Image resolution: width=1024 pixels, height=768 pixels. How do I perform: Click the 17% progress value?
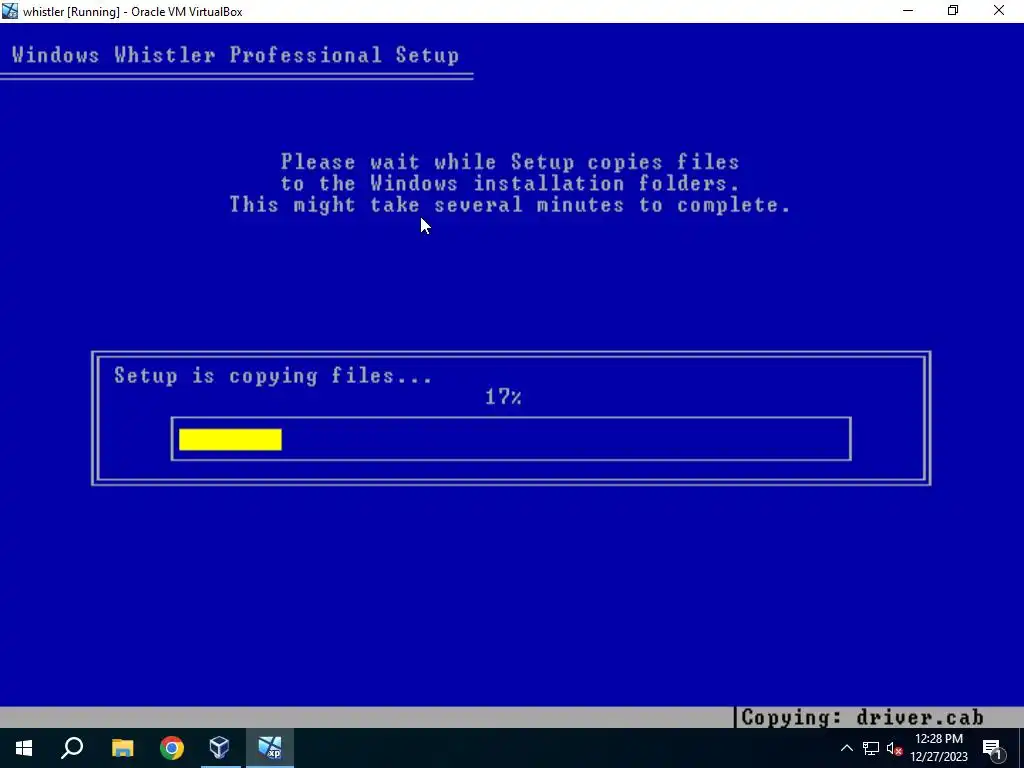(x=504, y=397)
